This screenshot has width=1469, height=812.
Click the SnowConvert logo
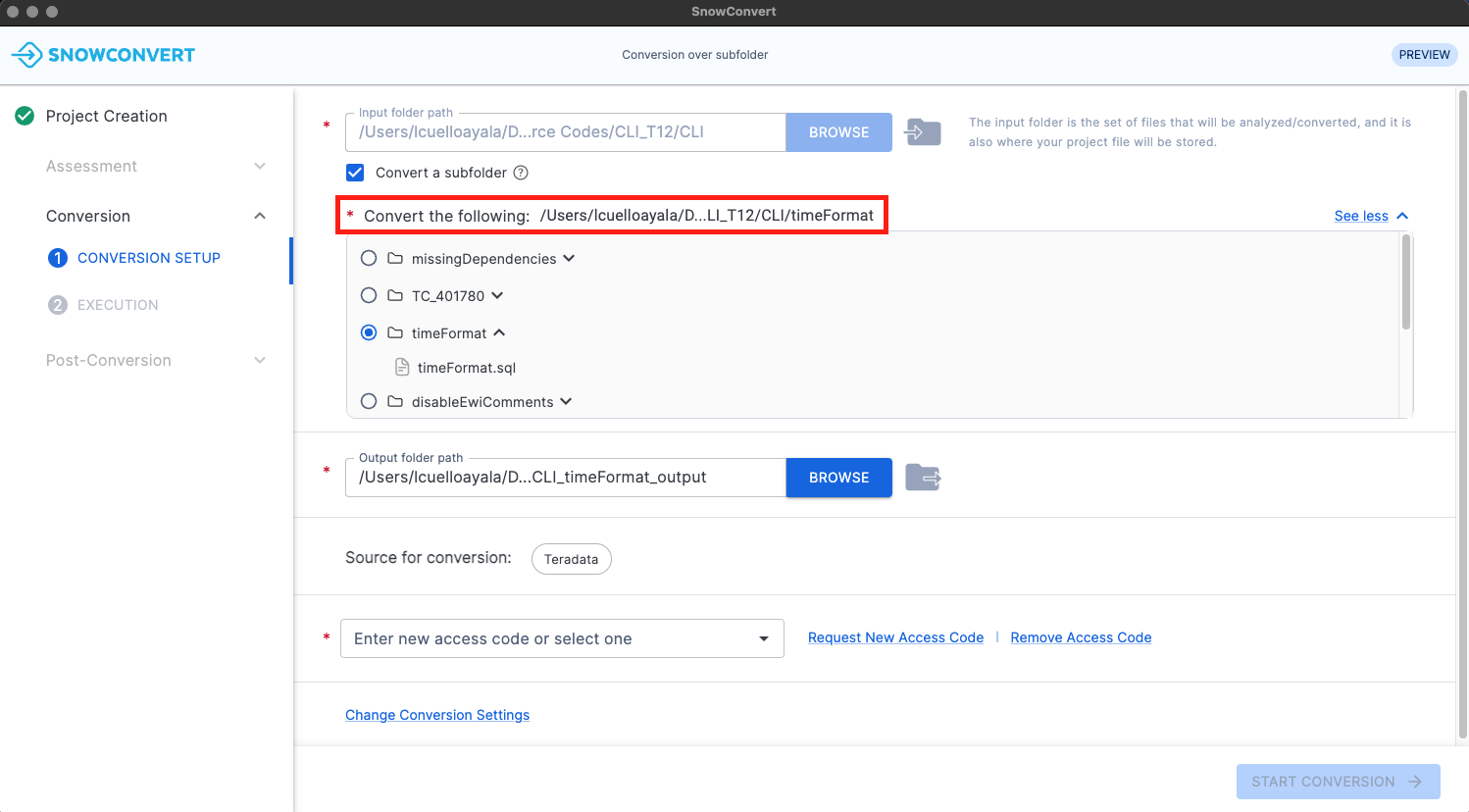pos(103,55)
